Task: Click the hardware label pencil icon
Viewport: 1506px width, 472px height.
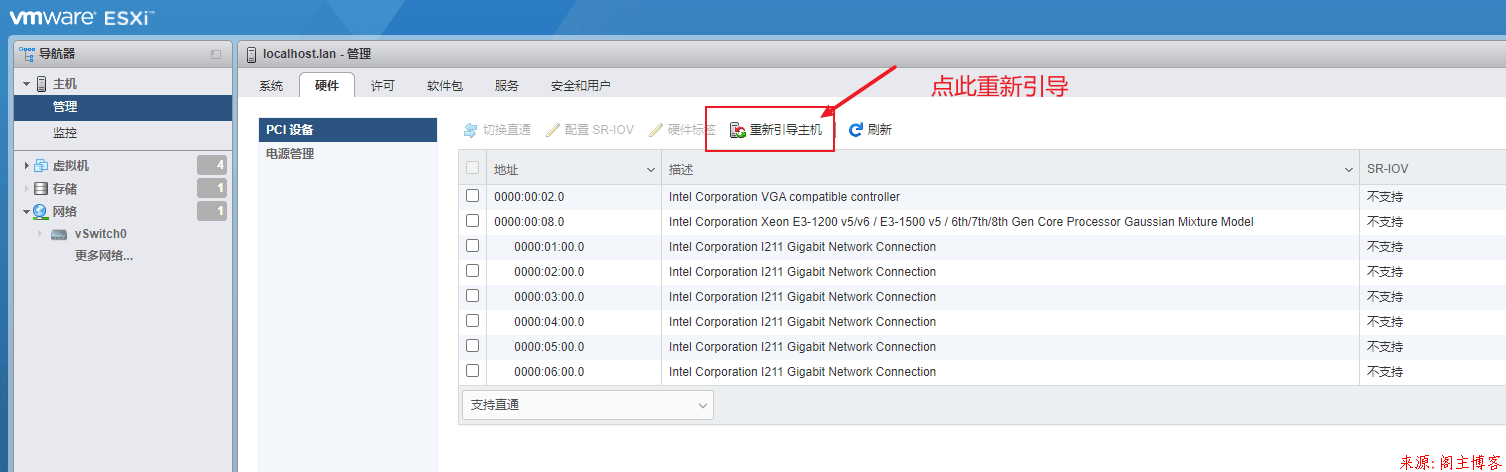Action: 656,130
